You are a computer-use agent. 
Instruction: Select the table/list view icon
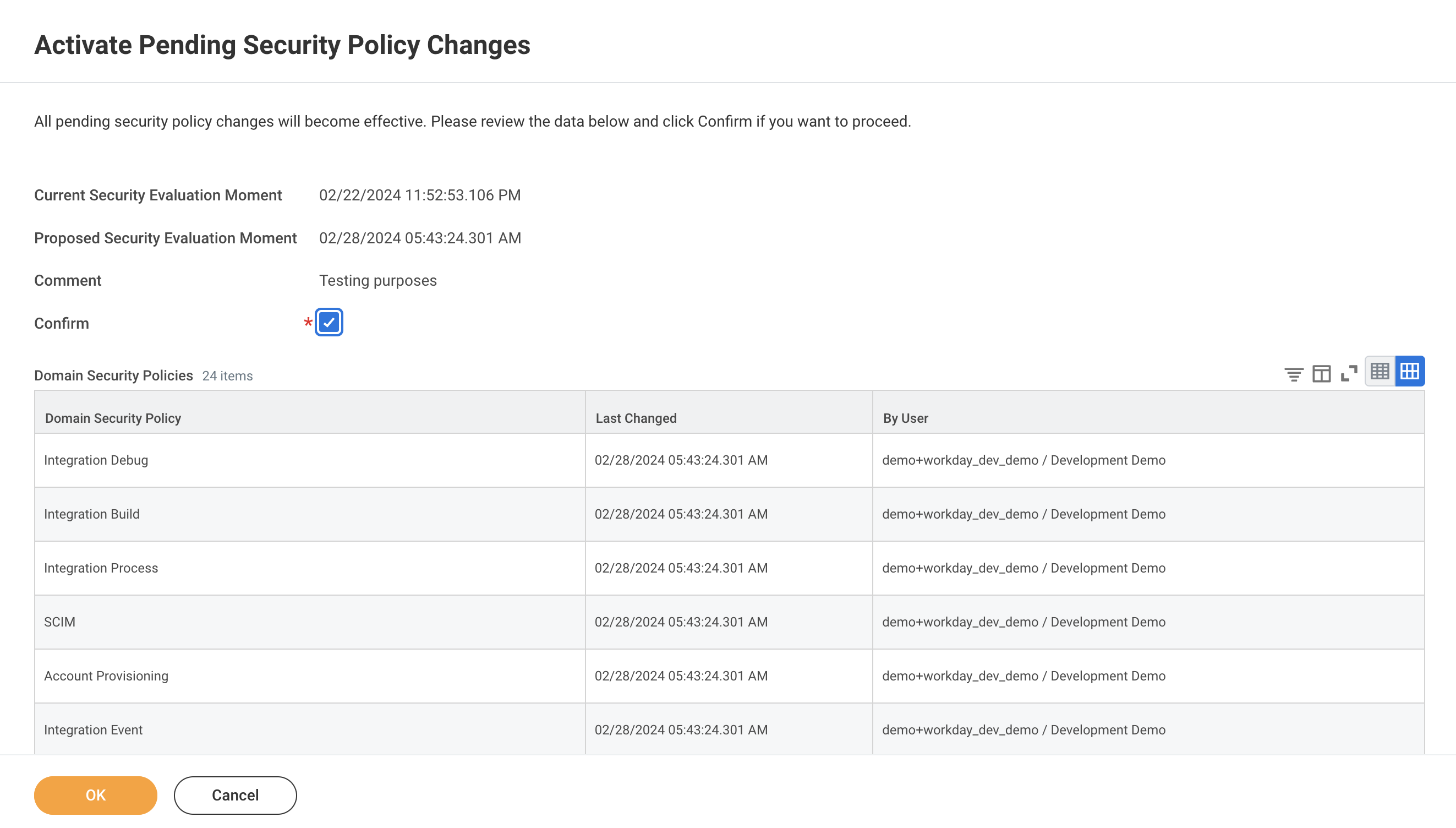[x=1378, y=372]
